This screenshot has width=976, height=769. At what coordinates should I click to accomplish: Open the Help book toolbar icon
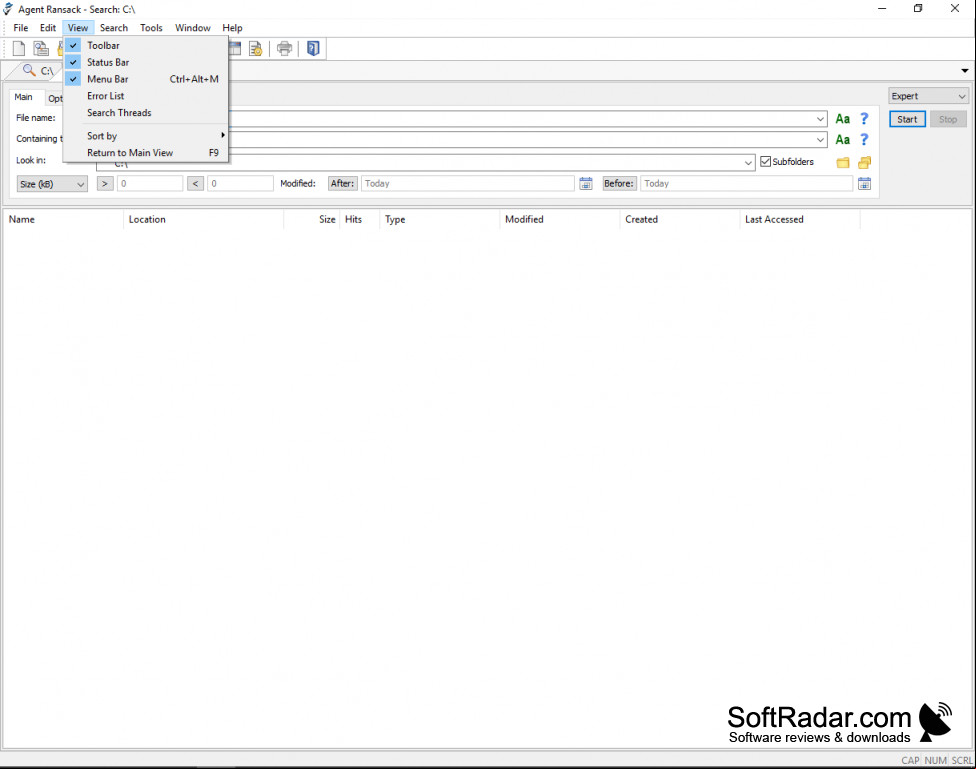coord(313,49)
